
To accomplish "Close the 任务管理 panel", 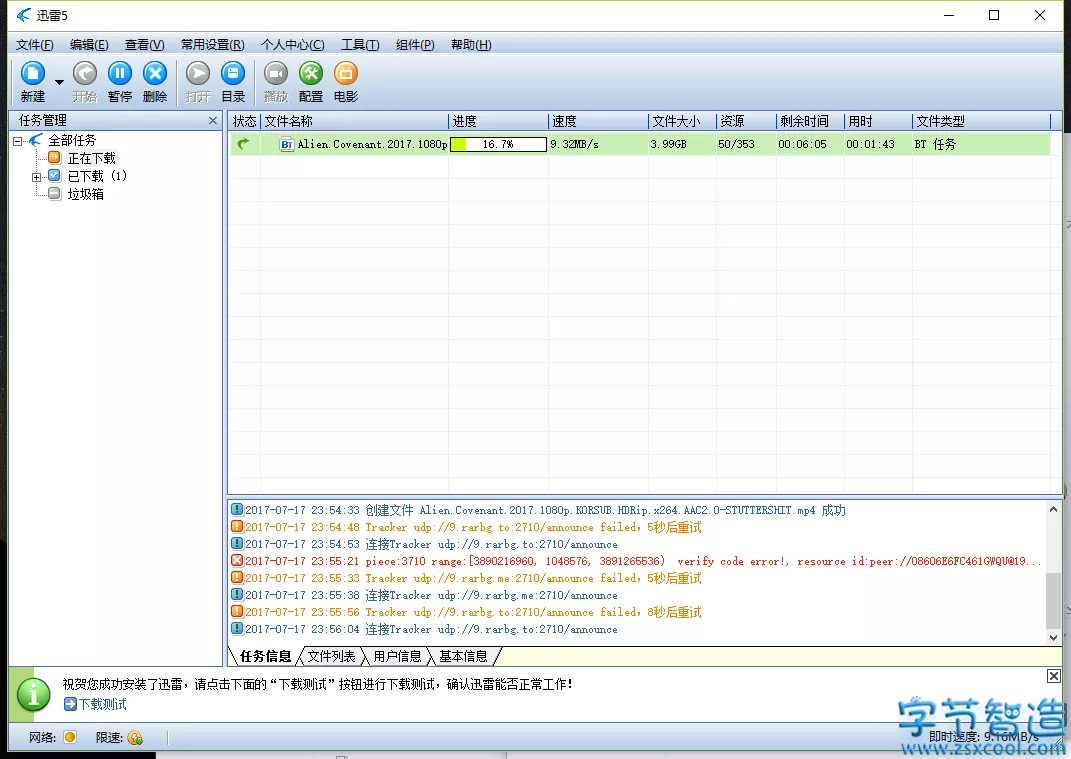I will coord(213,121).
